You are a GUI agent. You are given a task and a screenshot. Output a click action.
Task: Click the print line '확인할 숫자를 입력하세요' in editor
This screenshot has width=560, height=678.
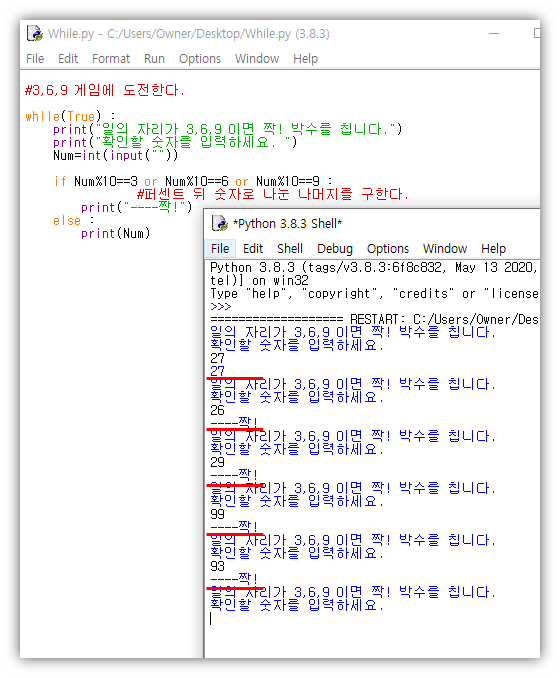pos(175,142)
